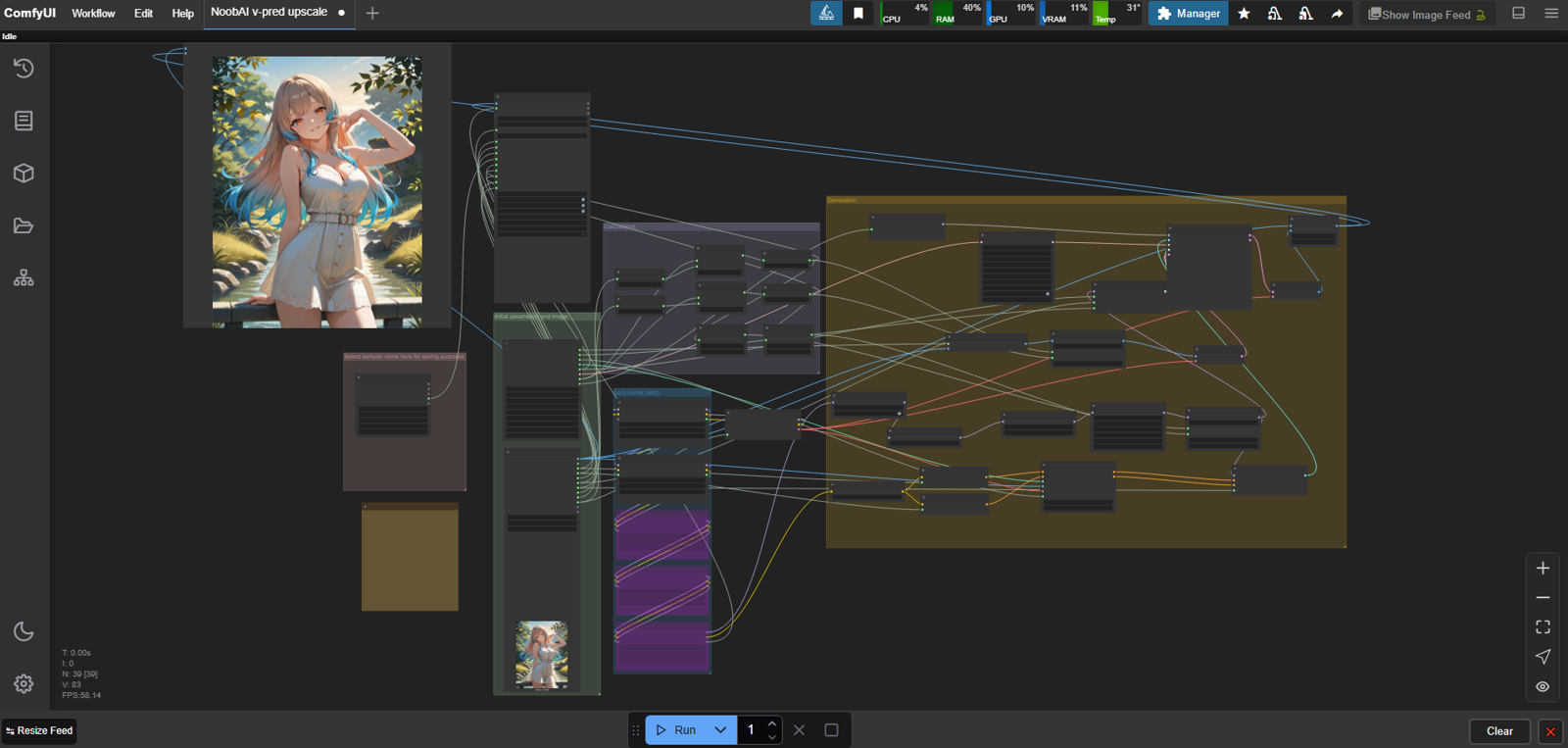Click the paper-plane select mode icon
This screenshot has height=748, width=1568.
(x=1543, y=657)
